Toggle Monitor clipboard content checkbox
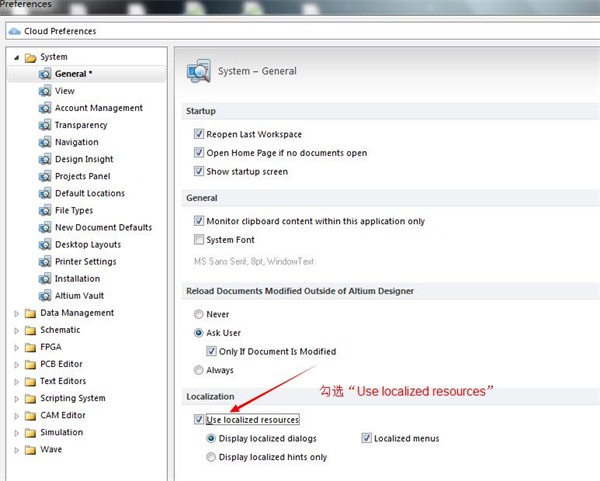 [199, 221]
